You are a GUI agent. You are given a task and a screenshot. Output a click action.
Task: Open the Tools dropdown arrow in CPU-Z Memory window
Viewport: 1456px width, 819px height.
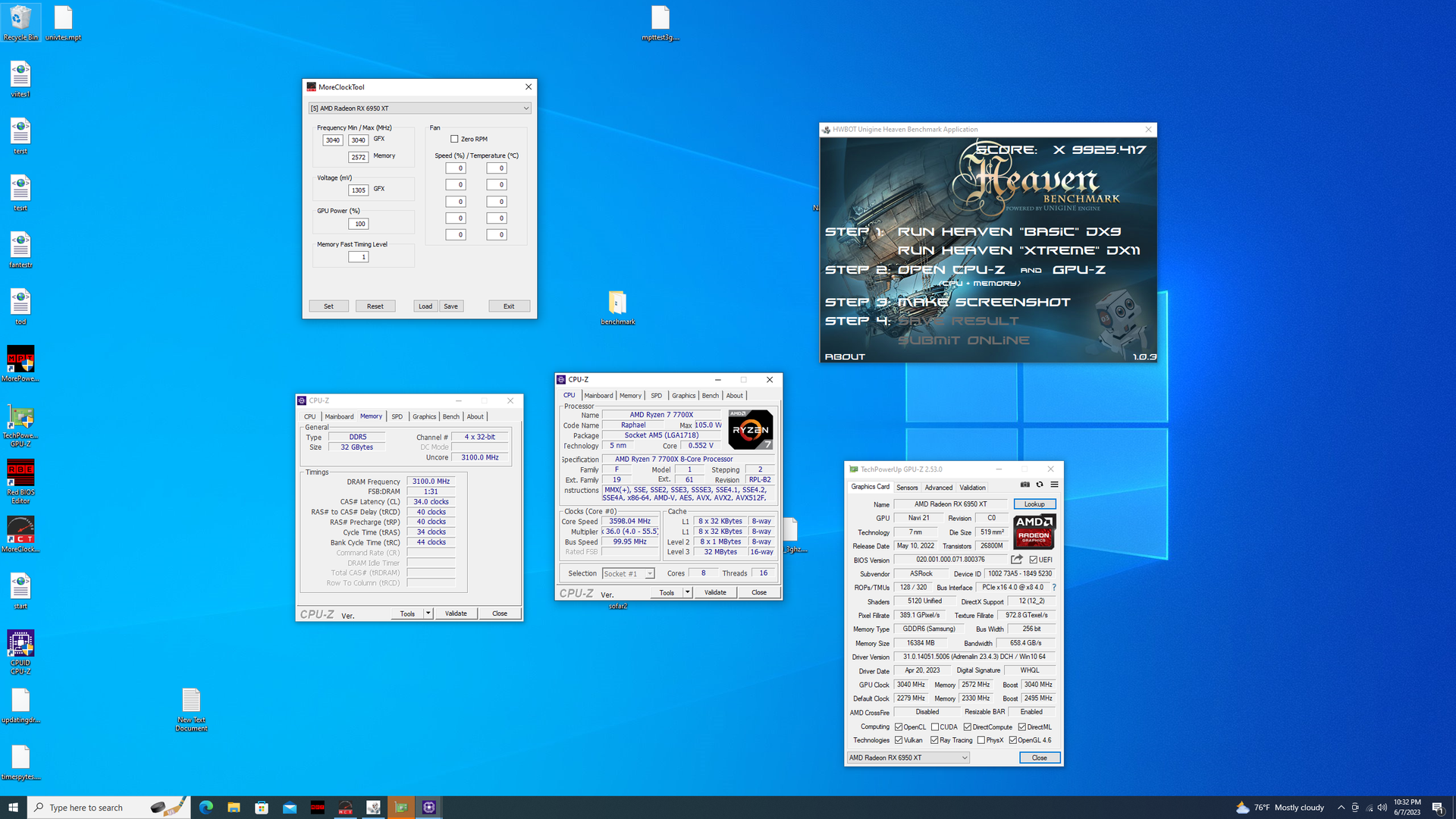coord(428,613)
